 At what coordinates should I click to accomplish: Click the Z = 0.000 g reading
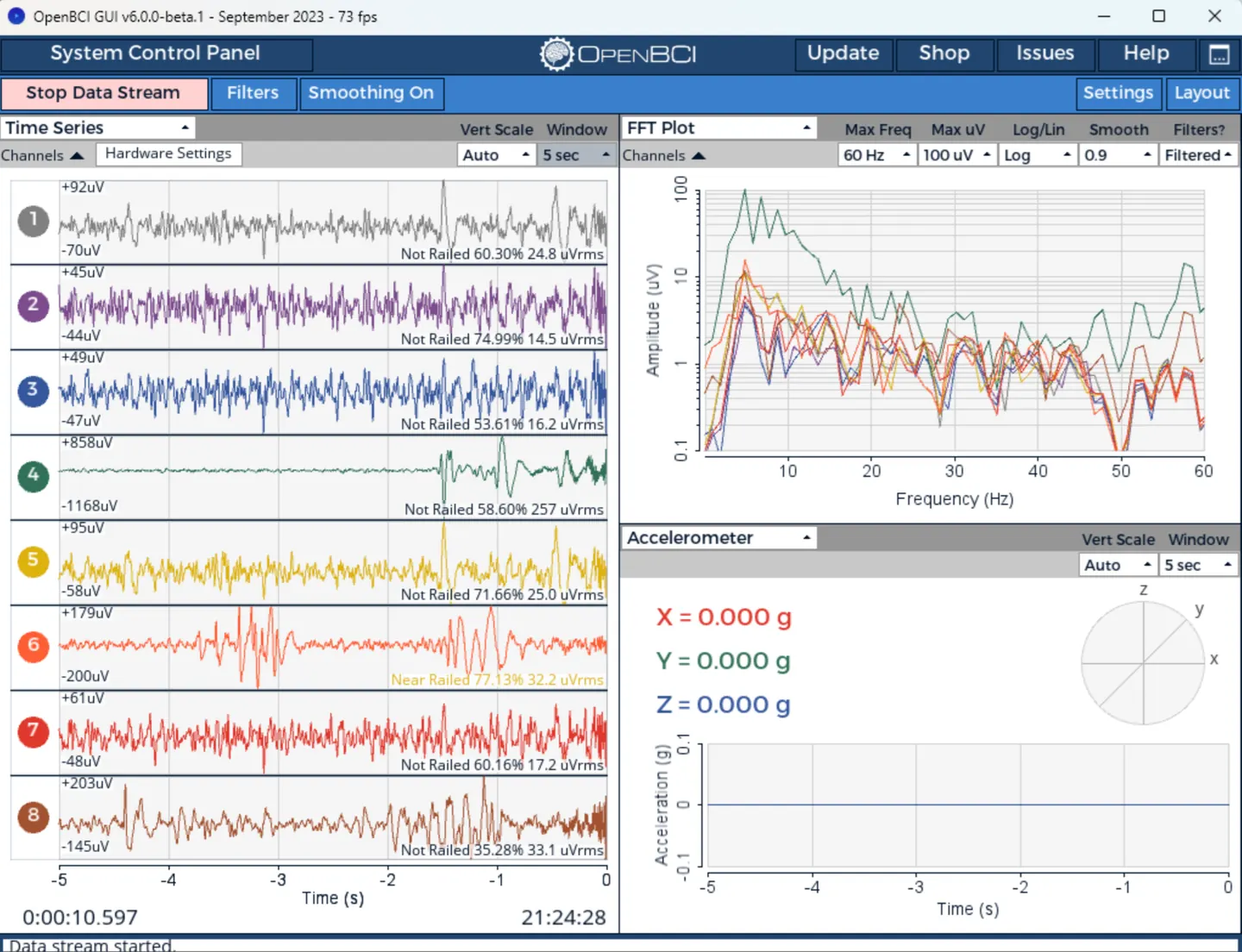coord(724,705)
